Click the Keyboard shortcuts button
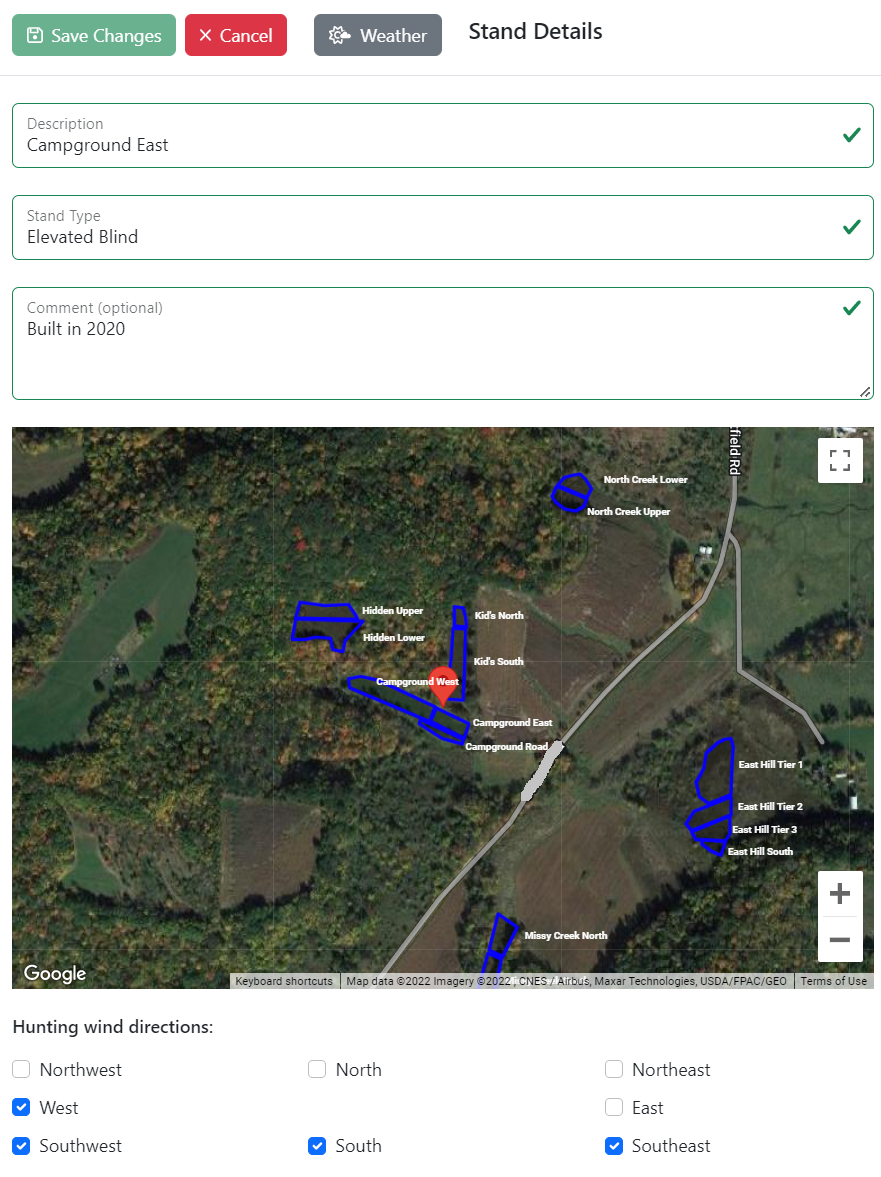This screenshot has height=1177, width=881. coord(283,981)
